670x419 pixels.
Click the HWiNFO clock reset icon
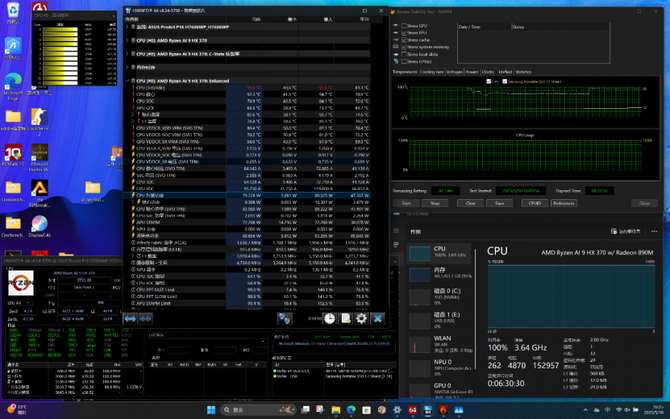tap(329, 318)
